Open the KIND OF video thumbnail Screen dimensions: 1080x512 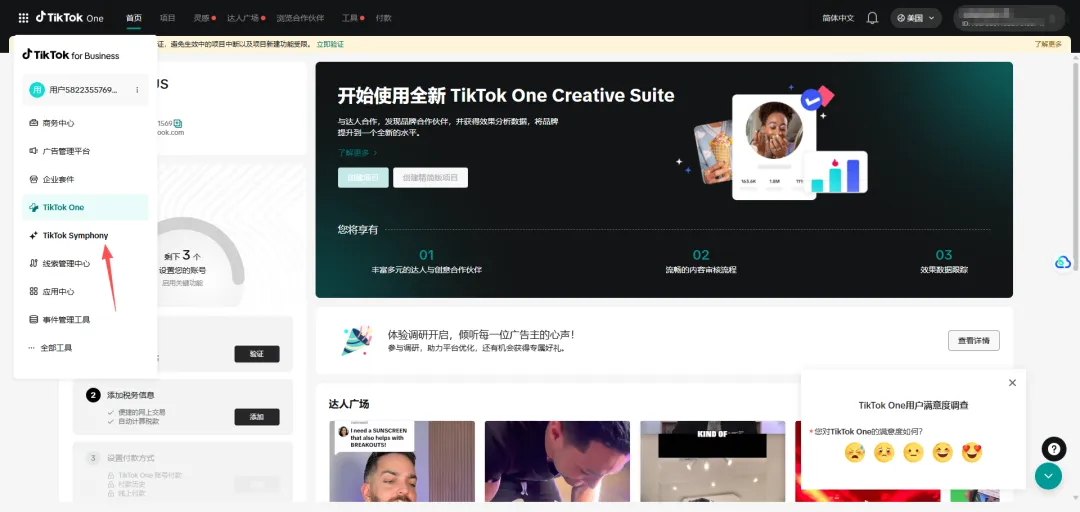(713, 461)
